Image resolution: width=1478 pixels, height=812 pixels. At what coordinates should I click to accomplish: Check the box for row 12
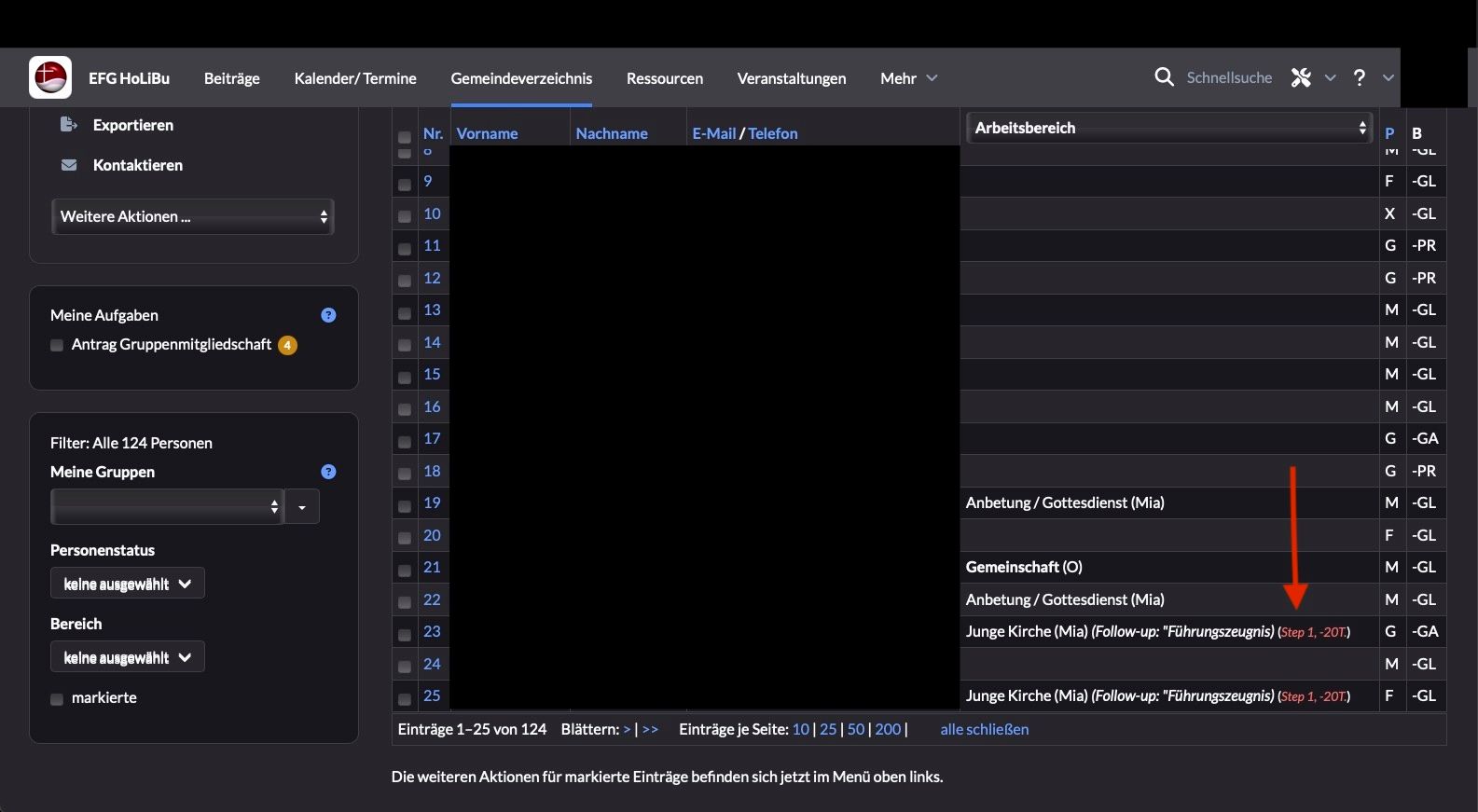pyautogui.click(x=405, y=280)
